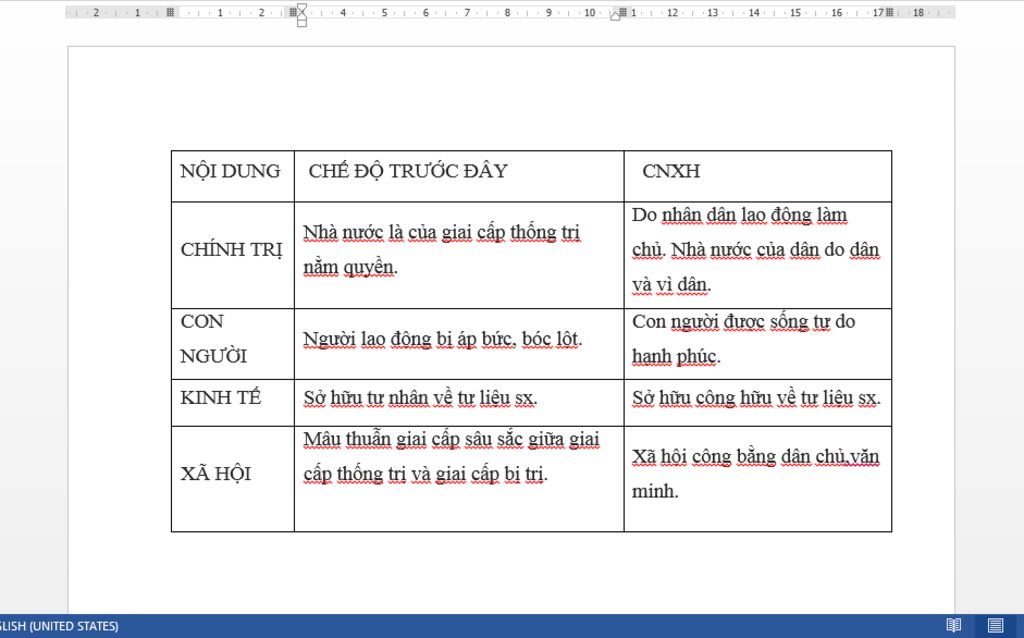Switch to Print Layout view icon
The height and width of the screenshot is (638, 1024).
coord(995,626)
